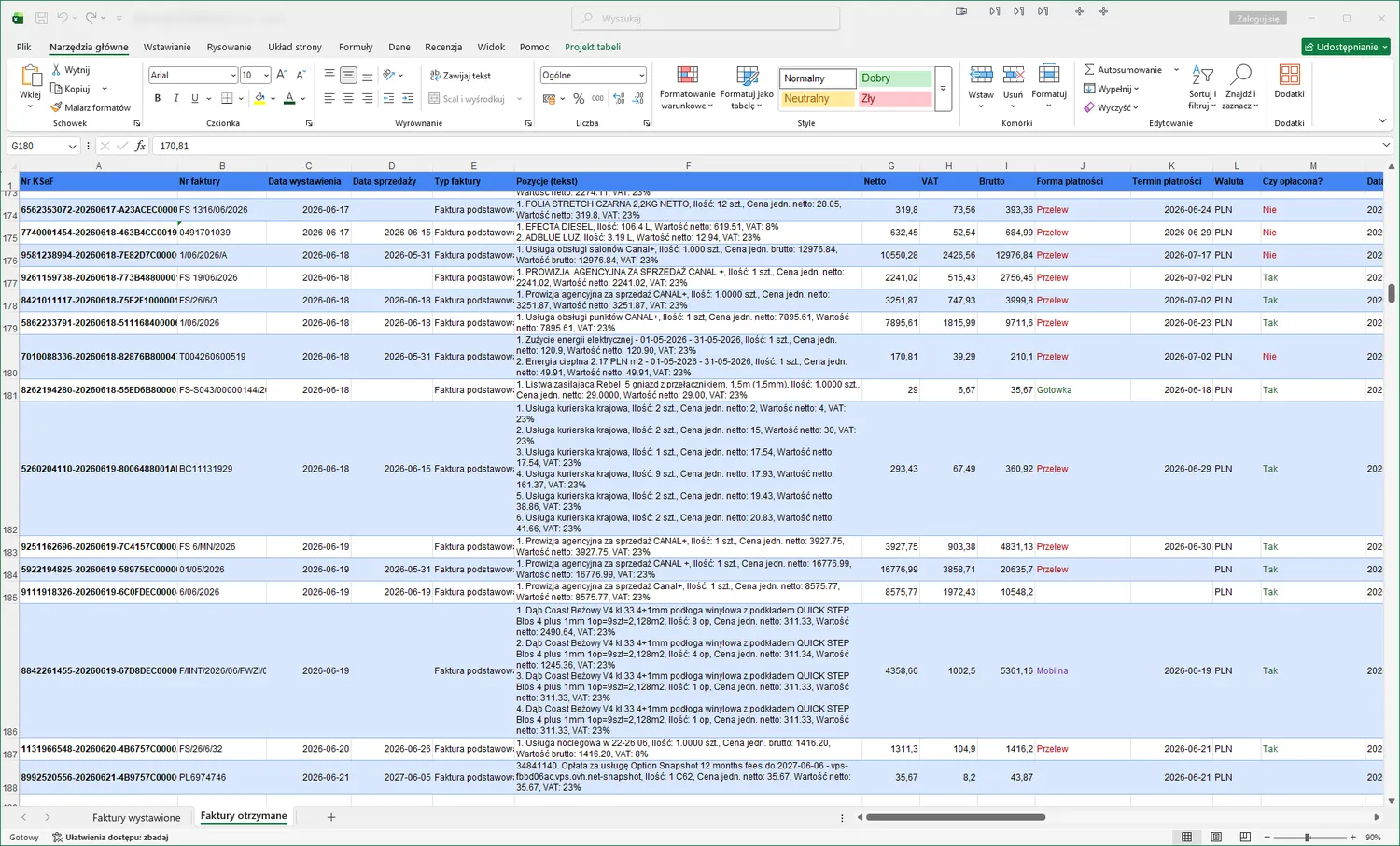
Task: Expand the Name Box dropdown showing G180
Action: coord(72,147)
